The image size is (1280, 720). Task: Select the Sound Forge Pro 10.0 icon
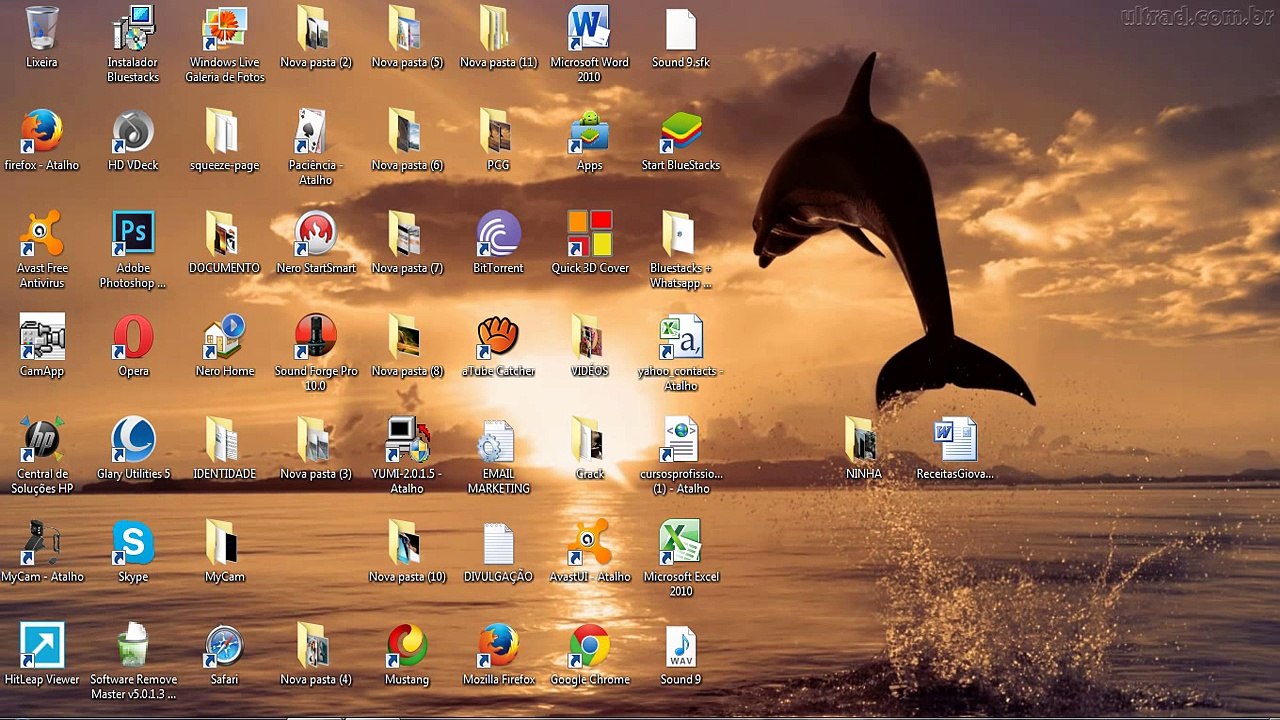(316, 337)
